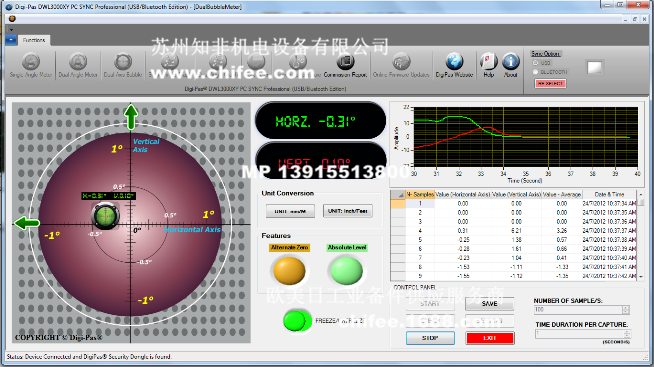
Task: Adjust the Time Duration per Capture stepper
Action: coord(626,334)
